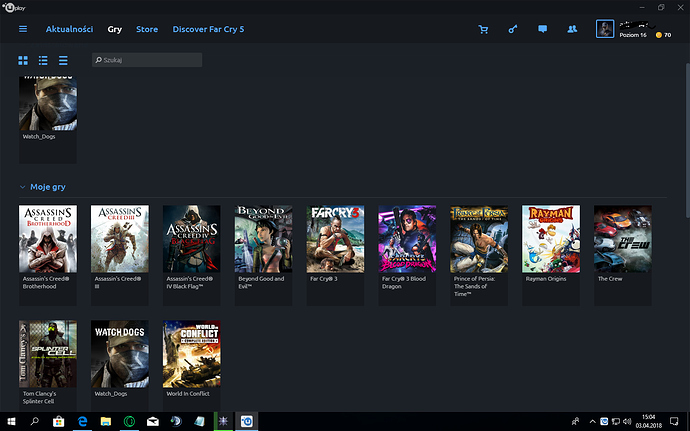This screenshot has height=431, width=690.
Task: Click the taskbar volume icon
Action: coord(627,422)
